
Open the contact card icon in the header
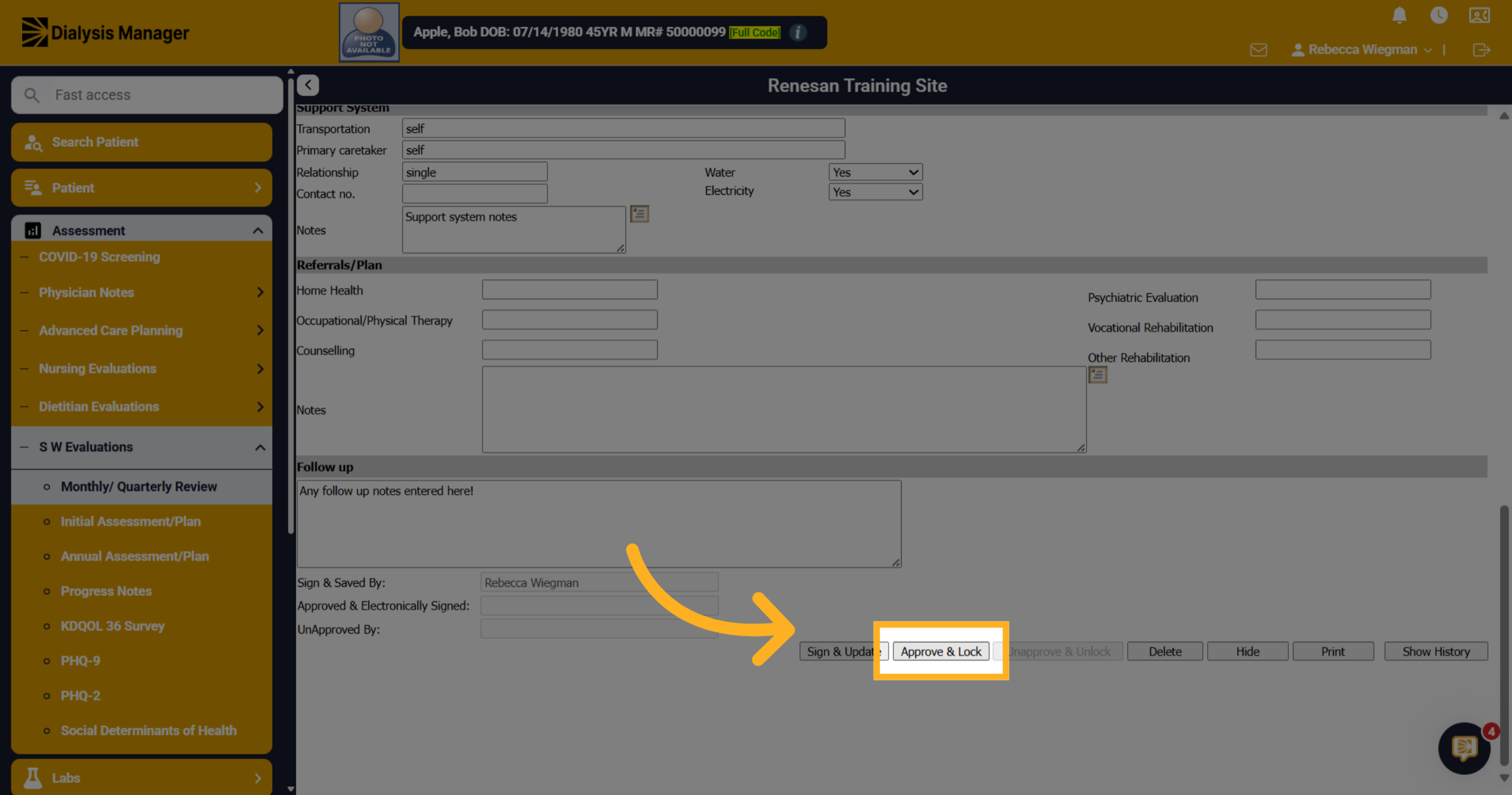1479,15
